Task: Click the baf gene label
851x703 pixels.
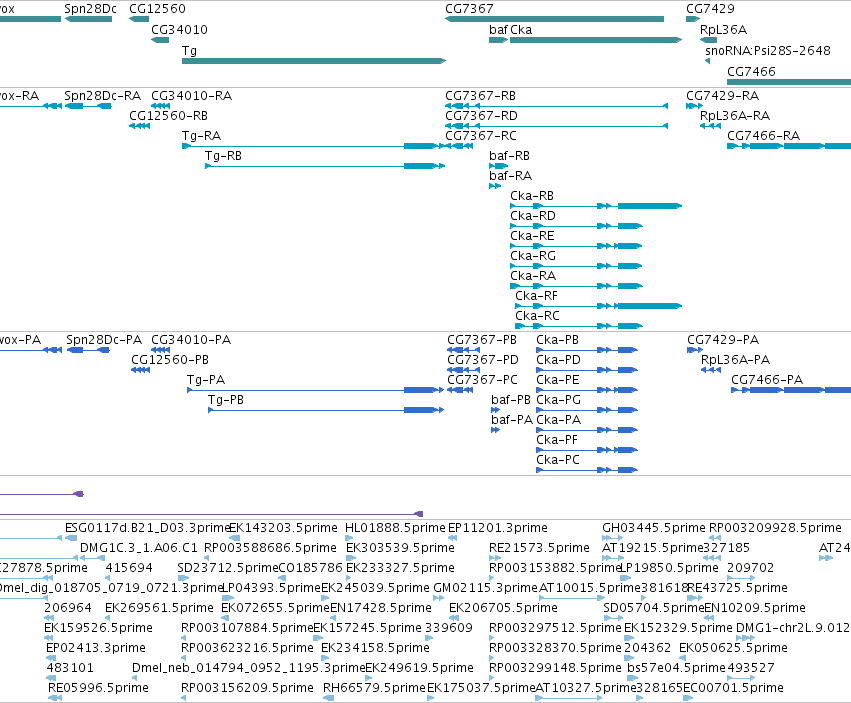Action: coord(498,29)
